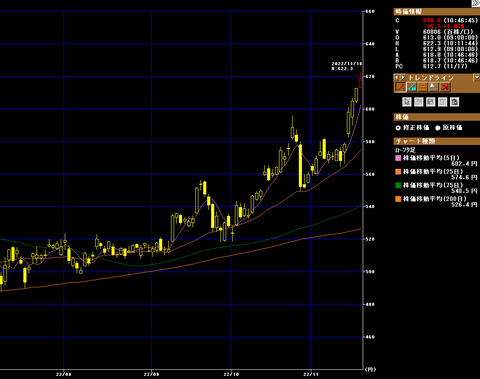
Task: Click the 540 price axis label
Action: [x=370, y=207]
